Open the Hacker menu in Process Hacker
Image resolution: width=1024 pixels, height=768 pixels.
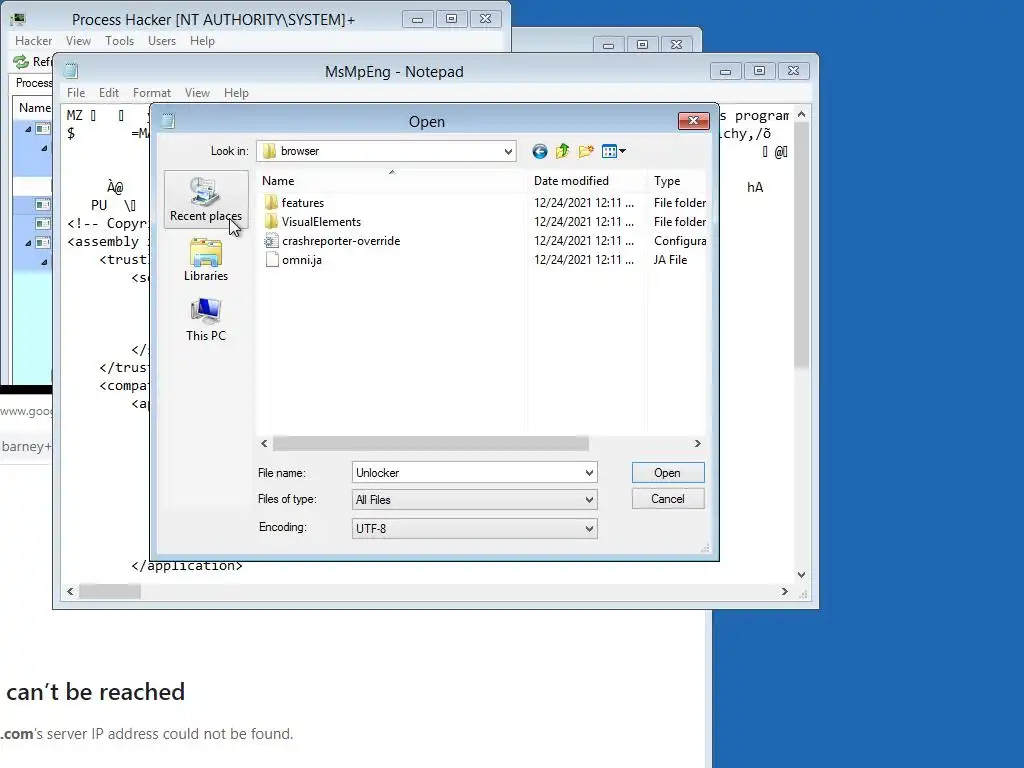click(x=33, y=40)
